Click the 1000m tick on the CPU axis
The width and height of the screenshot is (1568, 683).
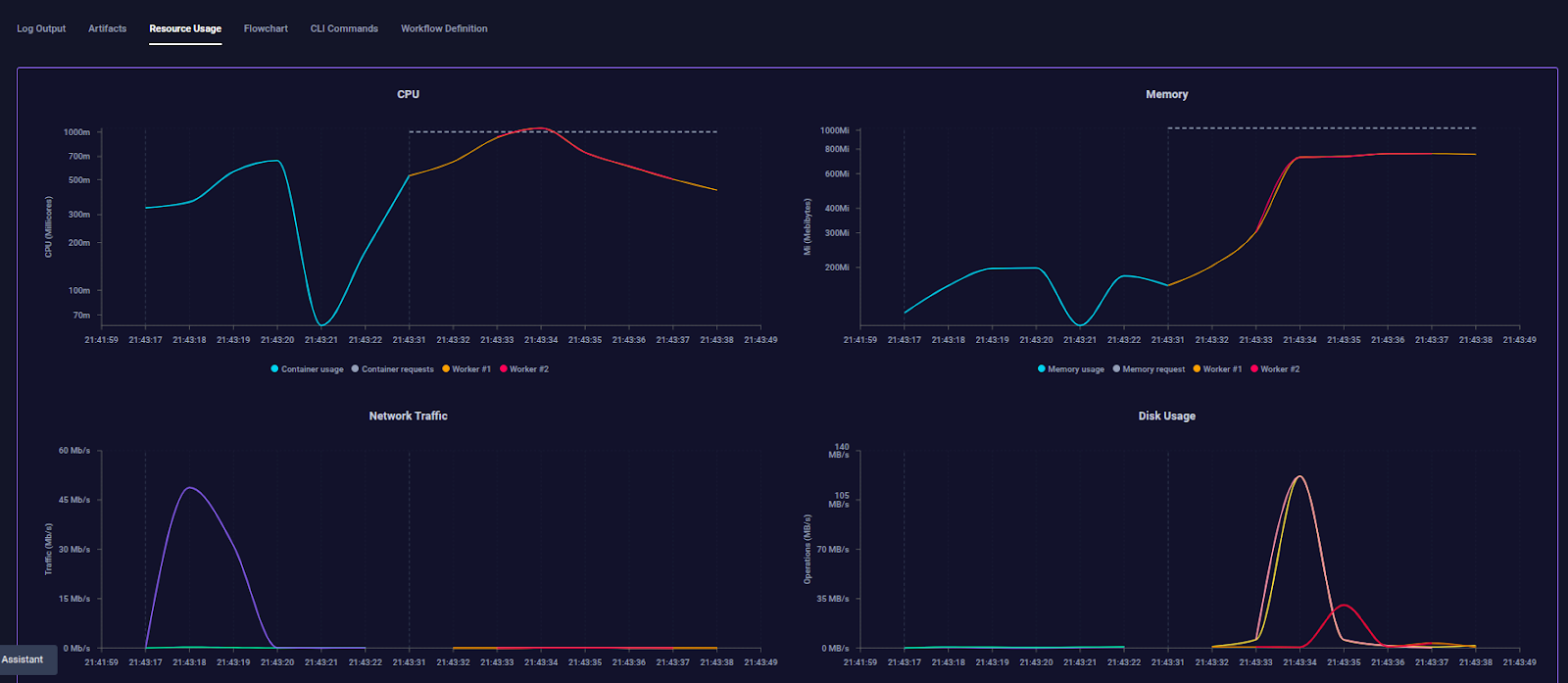pyautogui.click(x=76, y=132)
